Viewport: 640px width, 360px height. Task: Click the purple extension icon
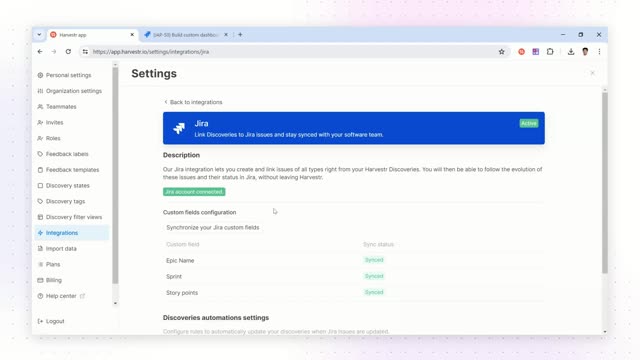pyautogui.click(x=536, y=52)
